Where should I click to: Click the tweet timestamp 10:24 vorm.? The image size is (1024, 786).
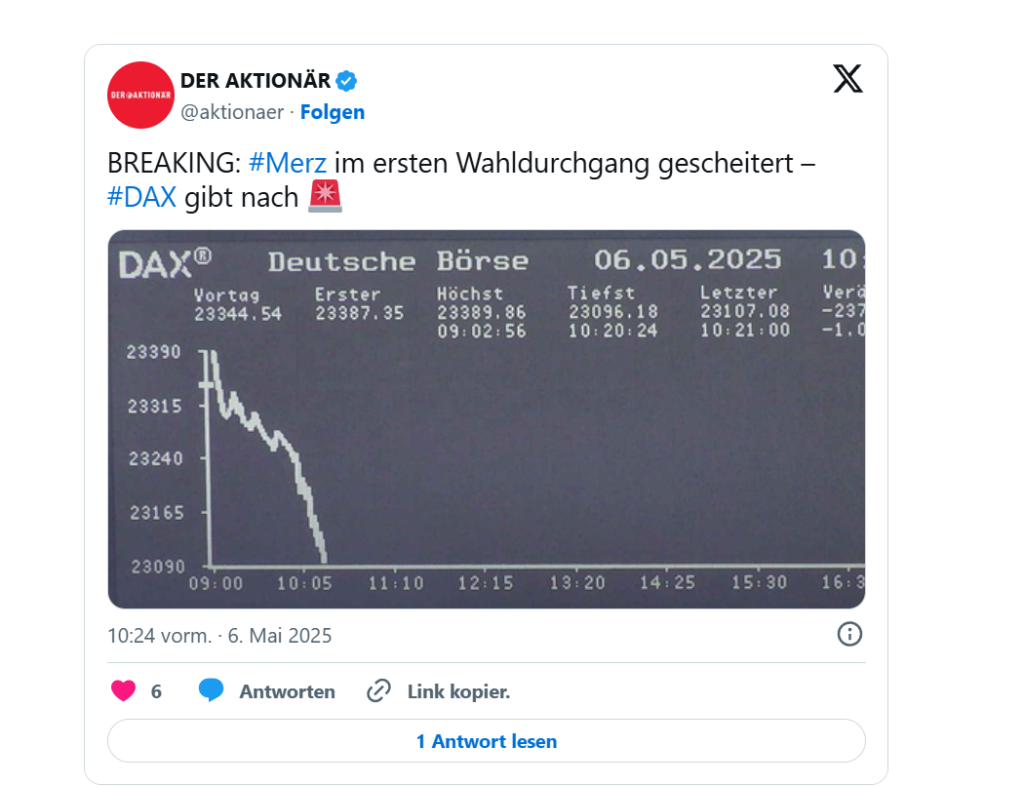[x=159, y=635]
